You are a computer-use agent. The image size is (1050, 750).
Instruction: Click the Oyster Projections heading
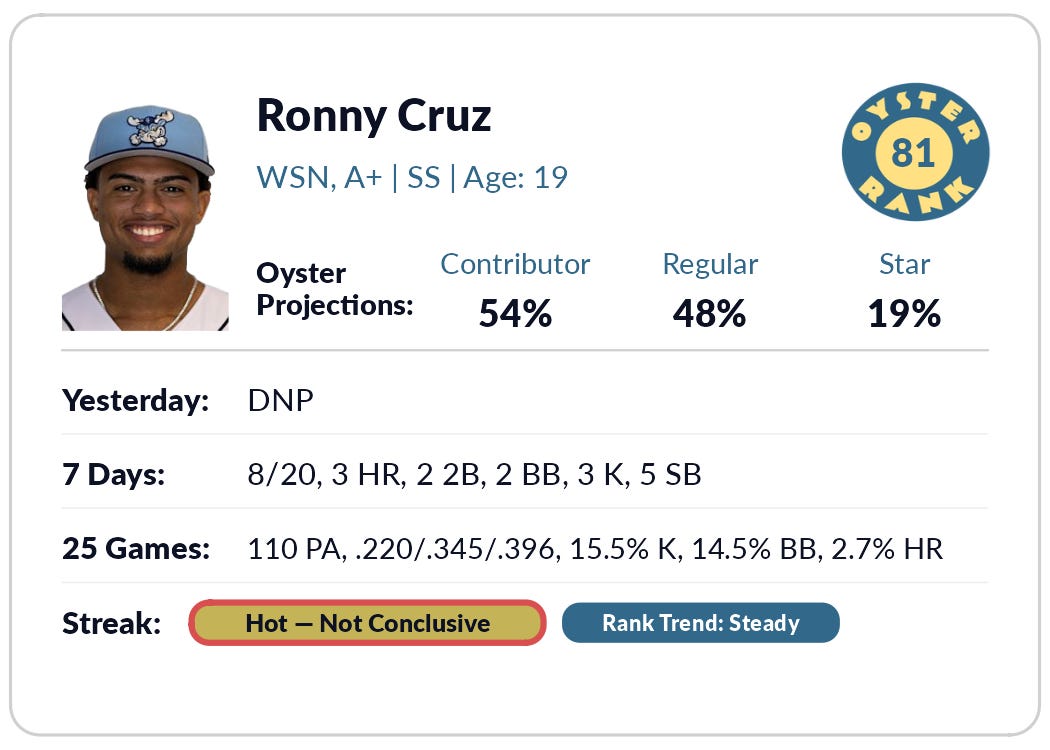click(335, 289)
